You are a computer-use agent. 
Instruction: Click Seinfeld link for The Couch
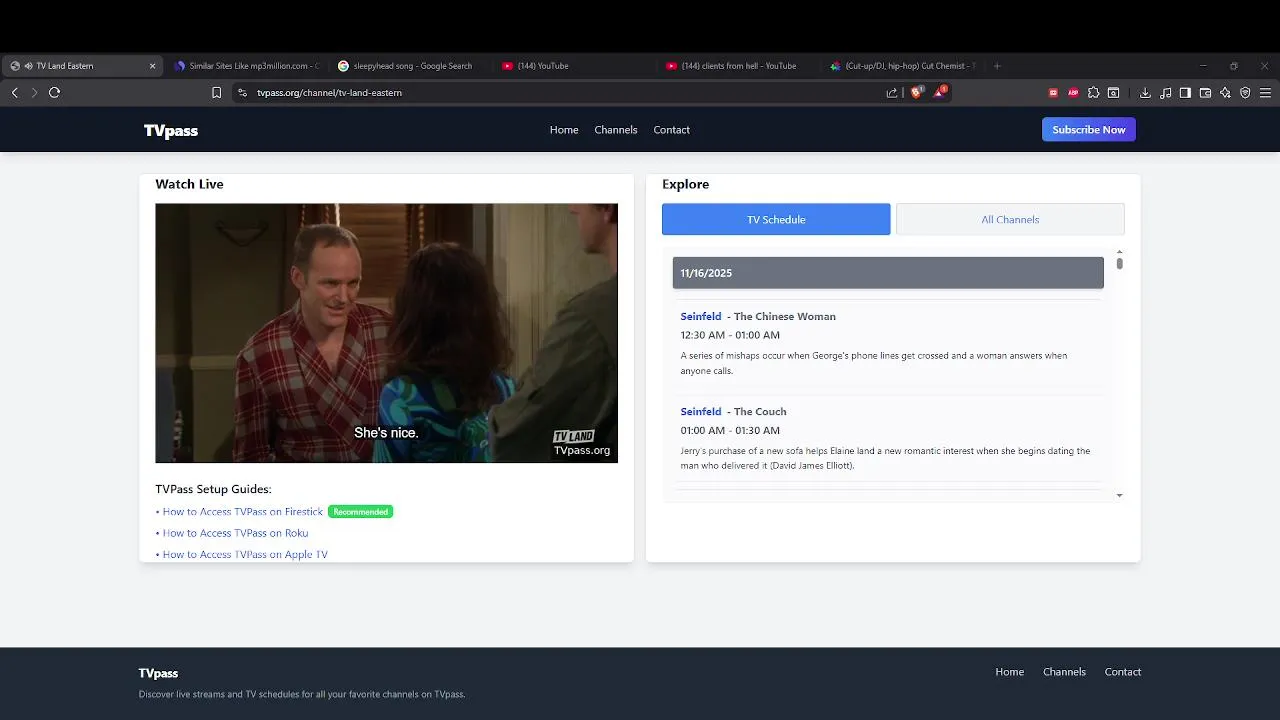coord(701,411)
